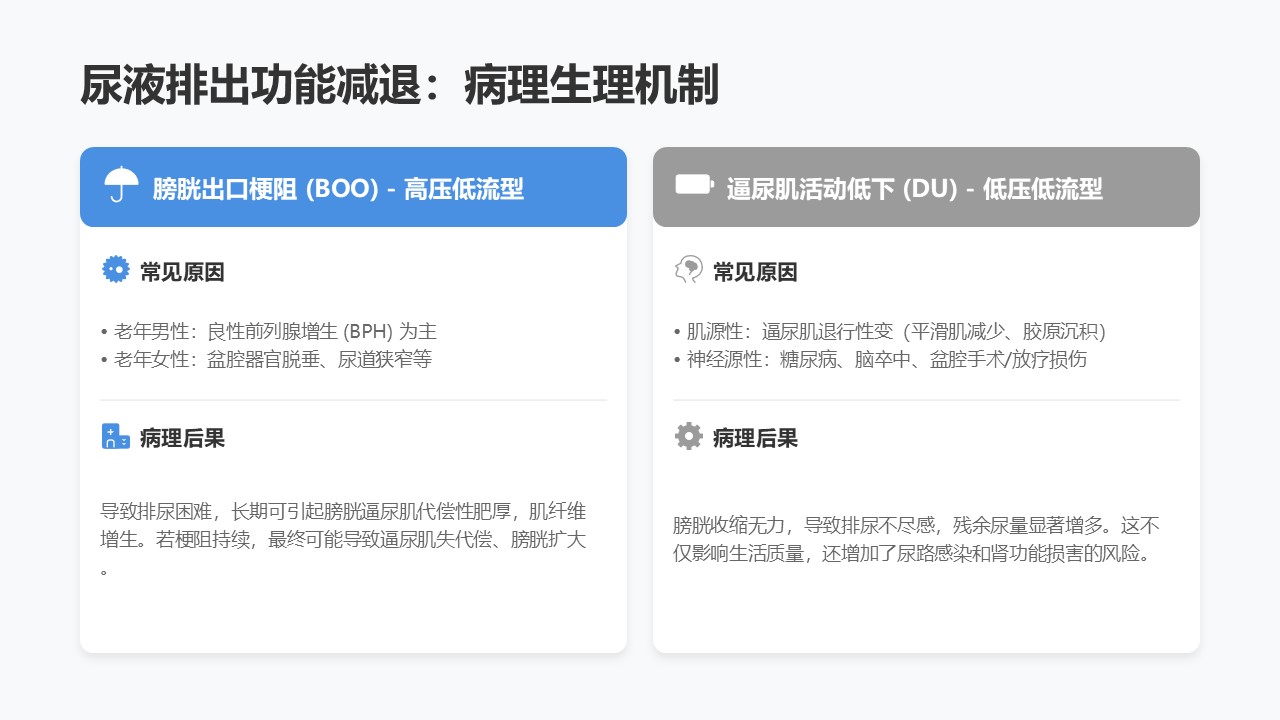The width and height of the screenshot is (1280, 720).
Task: Select the slide title 尿液排出功能减退
Action: pyautogui.click(x=398, y=86)
